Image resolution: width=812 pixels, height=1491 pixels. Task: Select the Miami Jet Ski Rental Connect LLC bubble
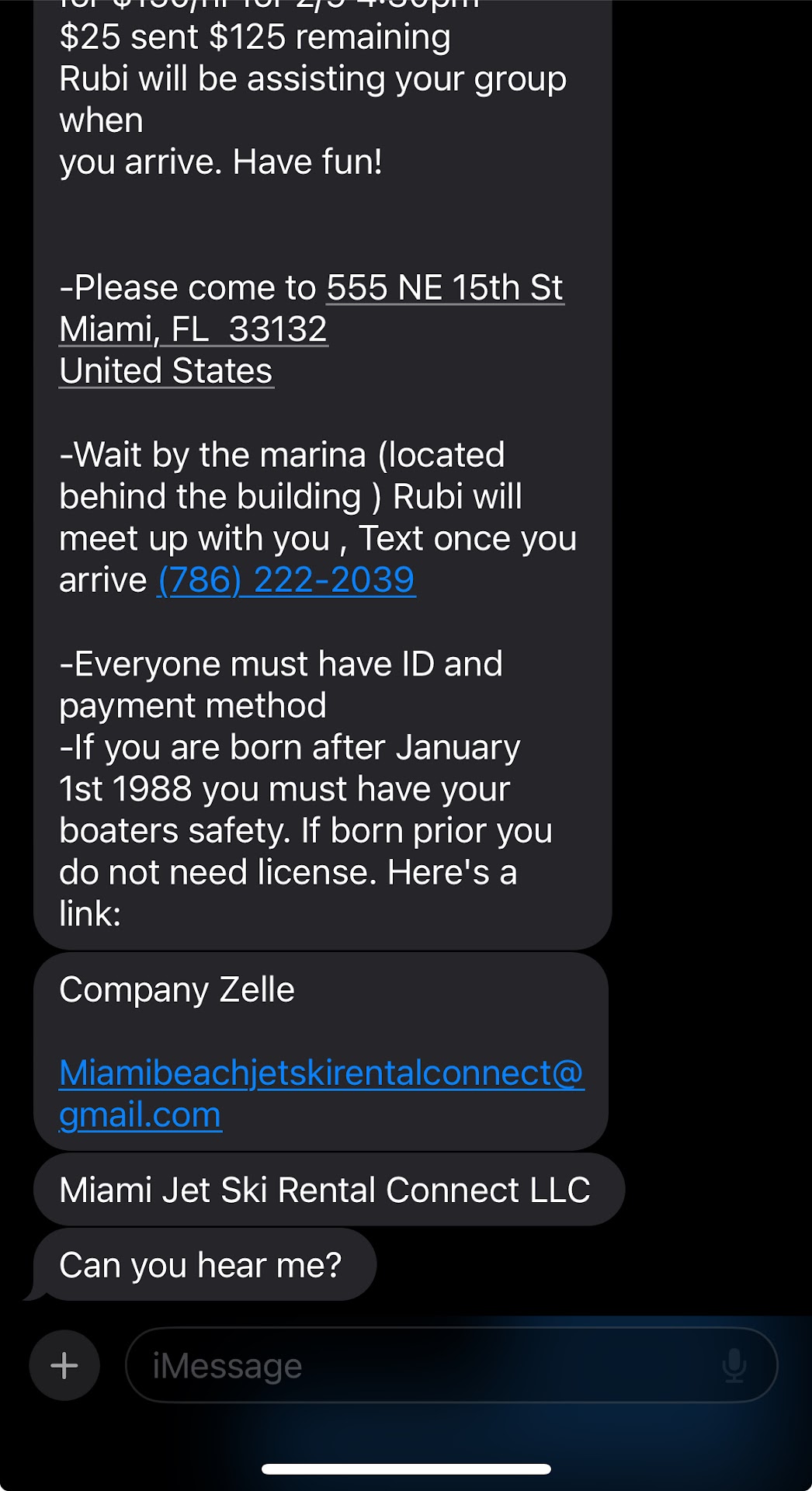(324, 1190)
